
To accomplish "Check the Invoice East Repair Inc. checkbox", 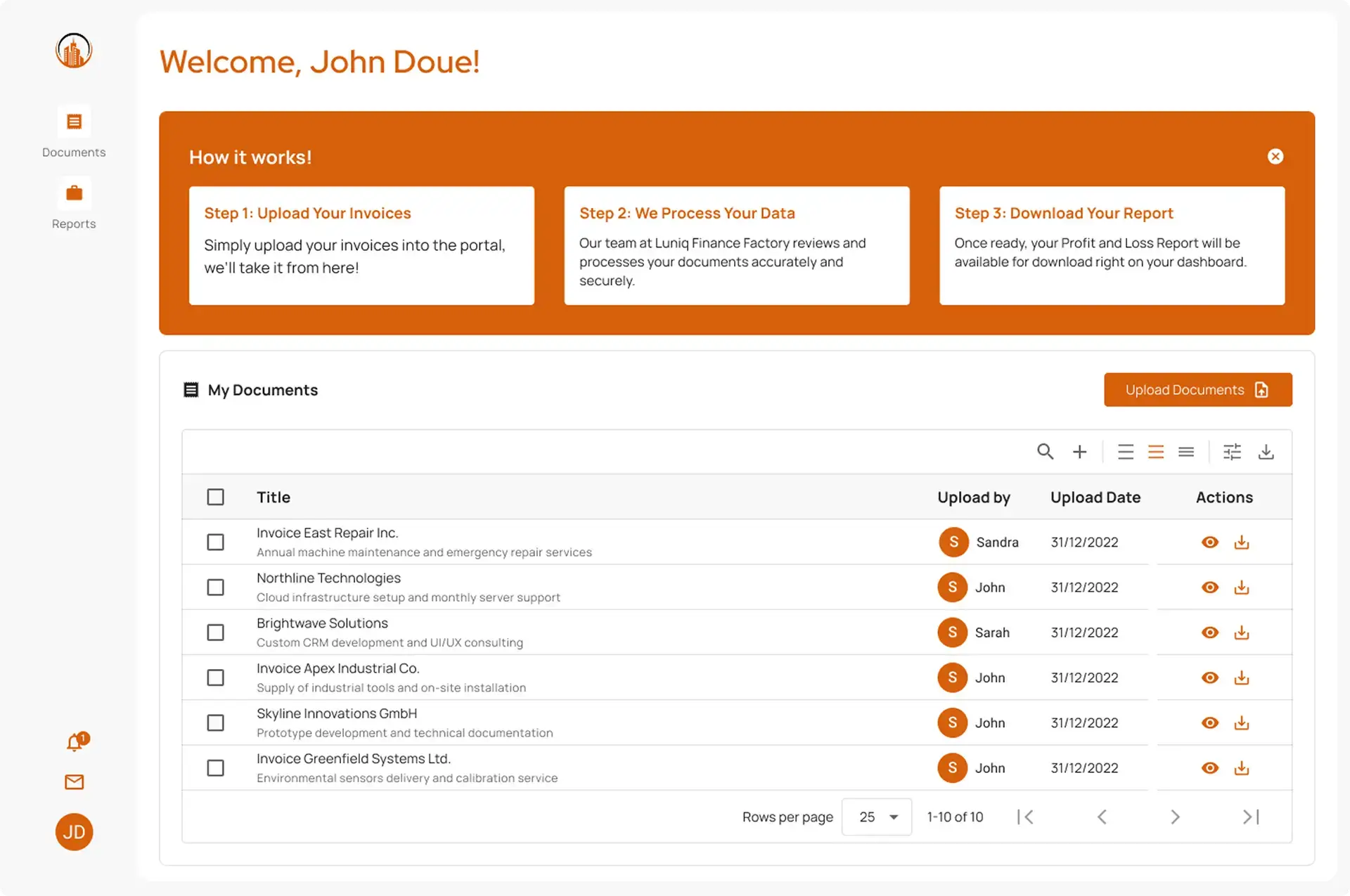I will coord(216,543).
